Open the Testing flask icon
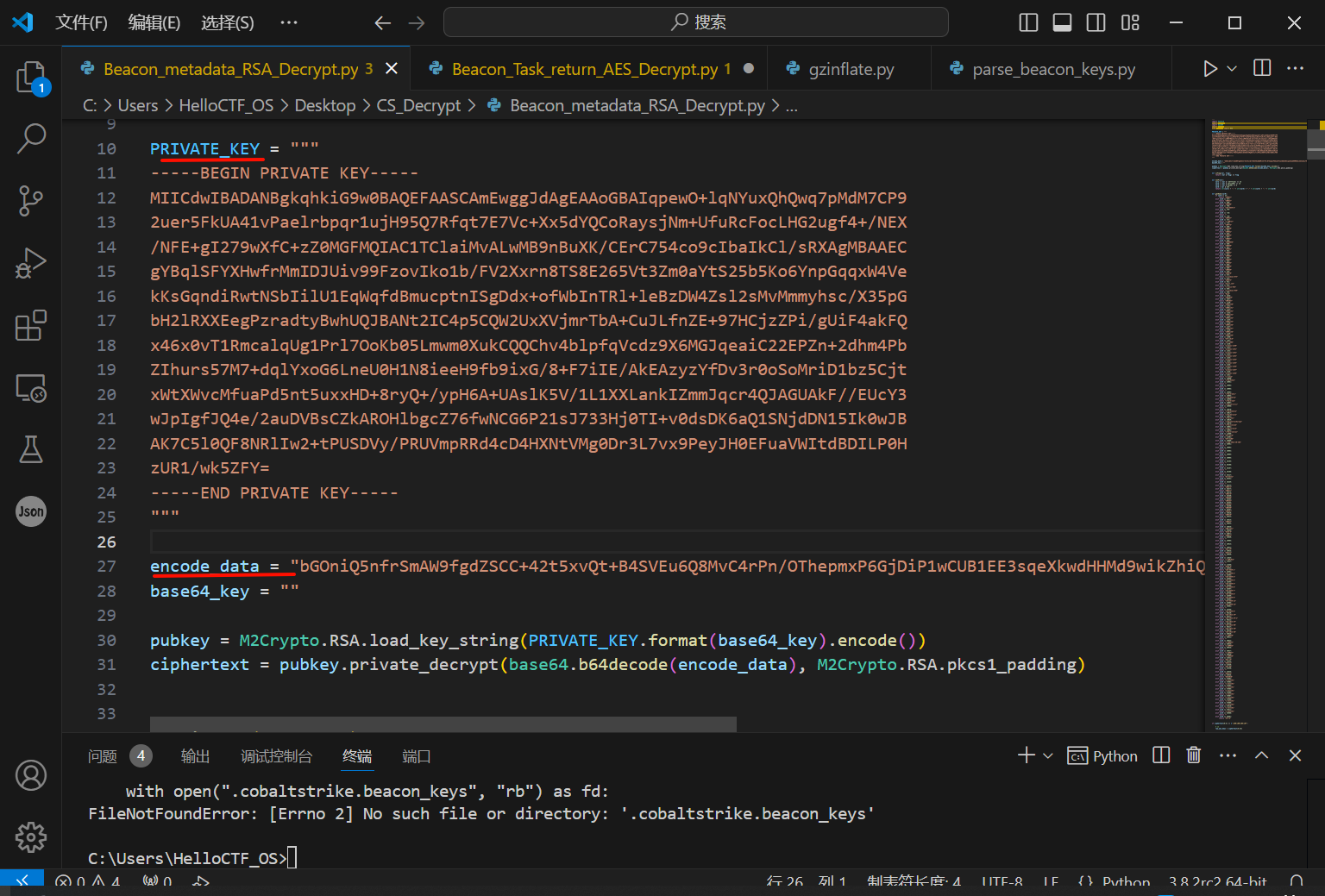The height and width of the screenshot is (896, 1325). click(31, 449)
